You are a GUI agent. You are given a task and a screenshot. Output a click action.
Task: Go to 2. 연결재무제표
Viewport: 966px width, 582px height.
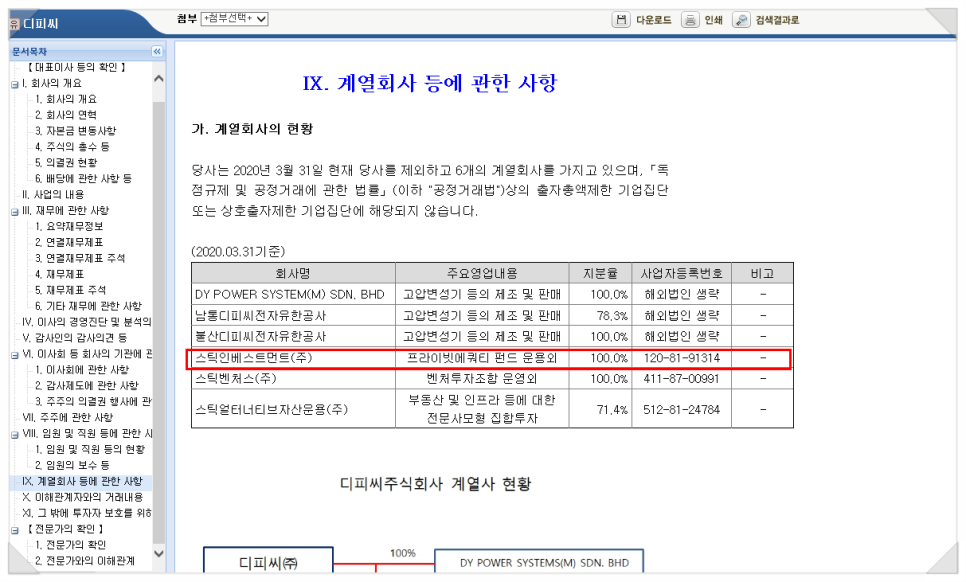coord(69,243)
